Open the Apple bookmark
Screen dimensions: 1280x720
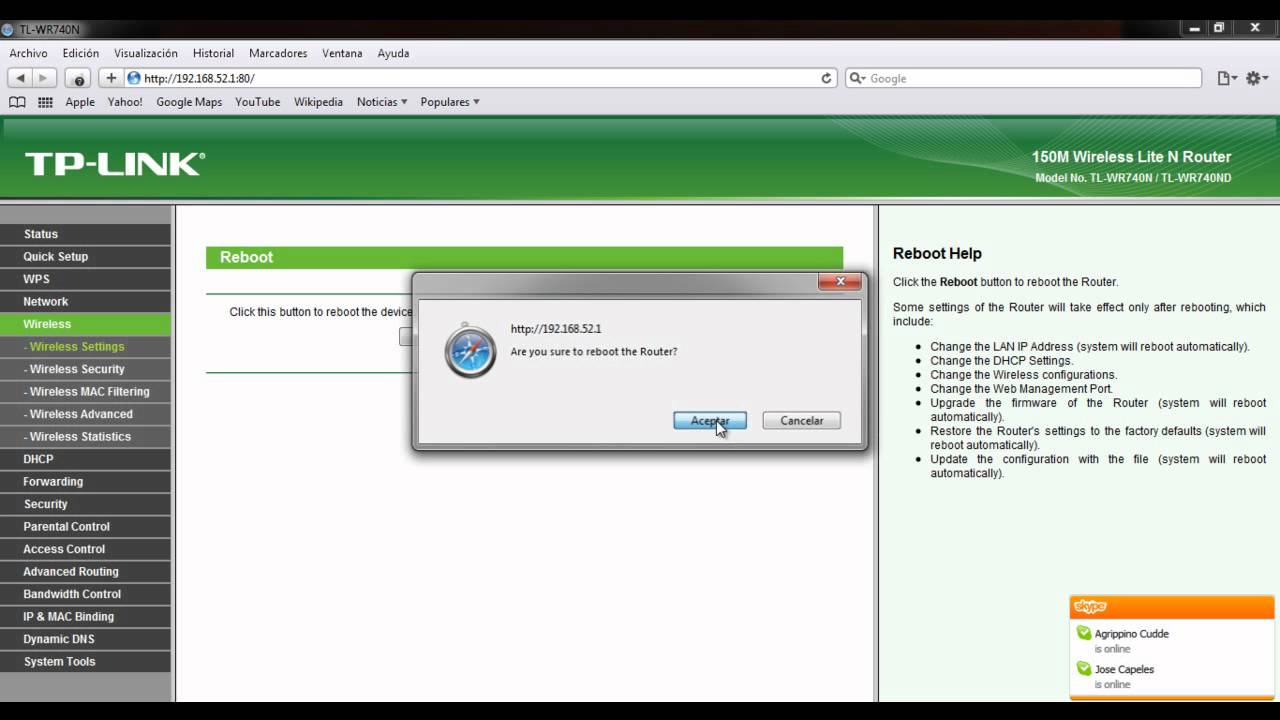pyautogui.click(x=80, y=102)
